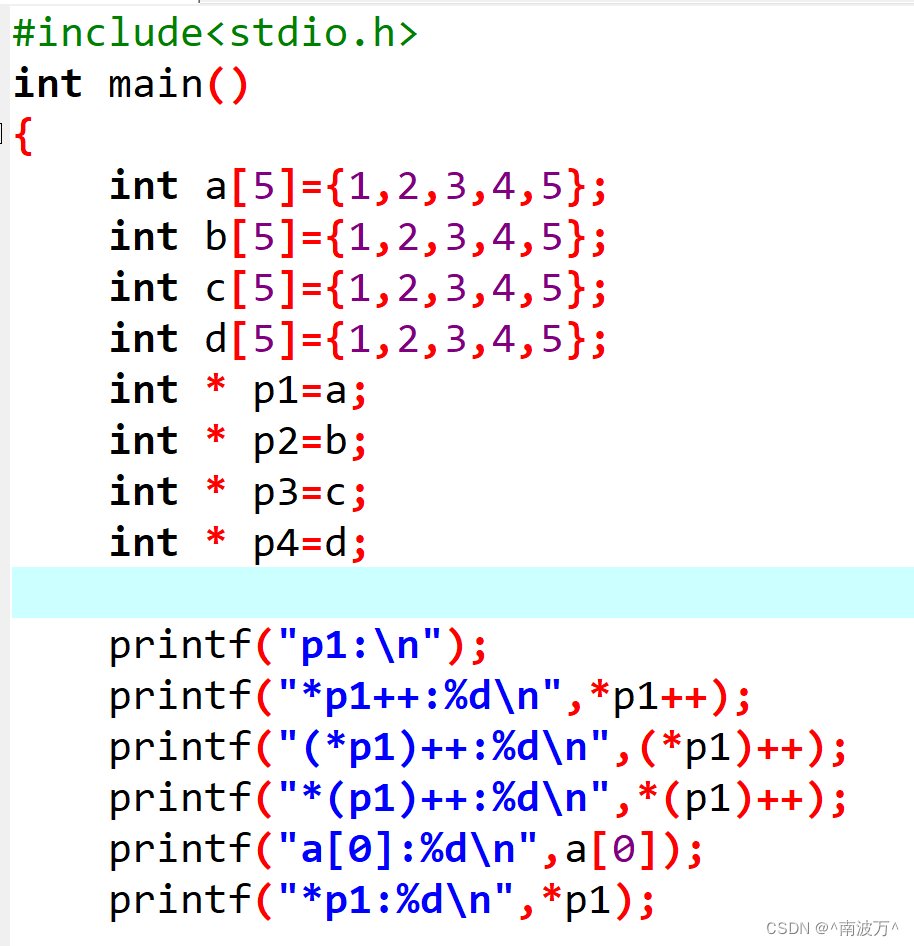
Task: Click the pointer declaration int * p1=a;
Action: pos(238,391)
